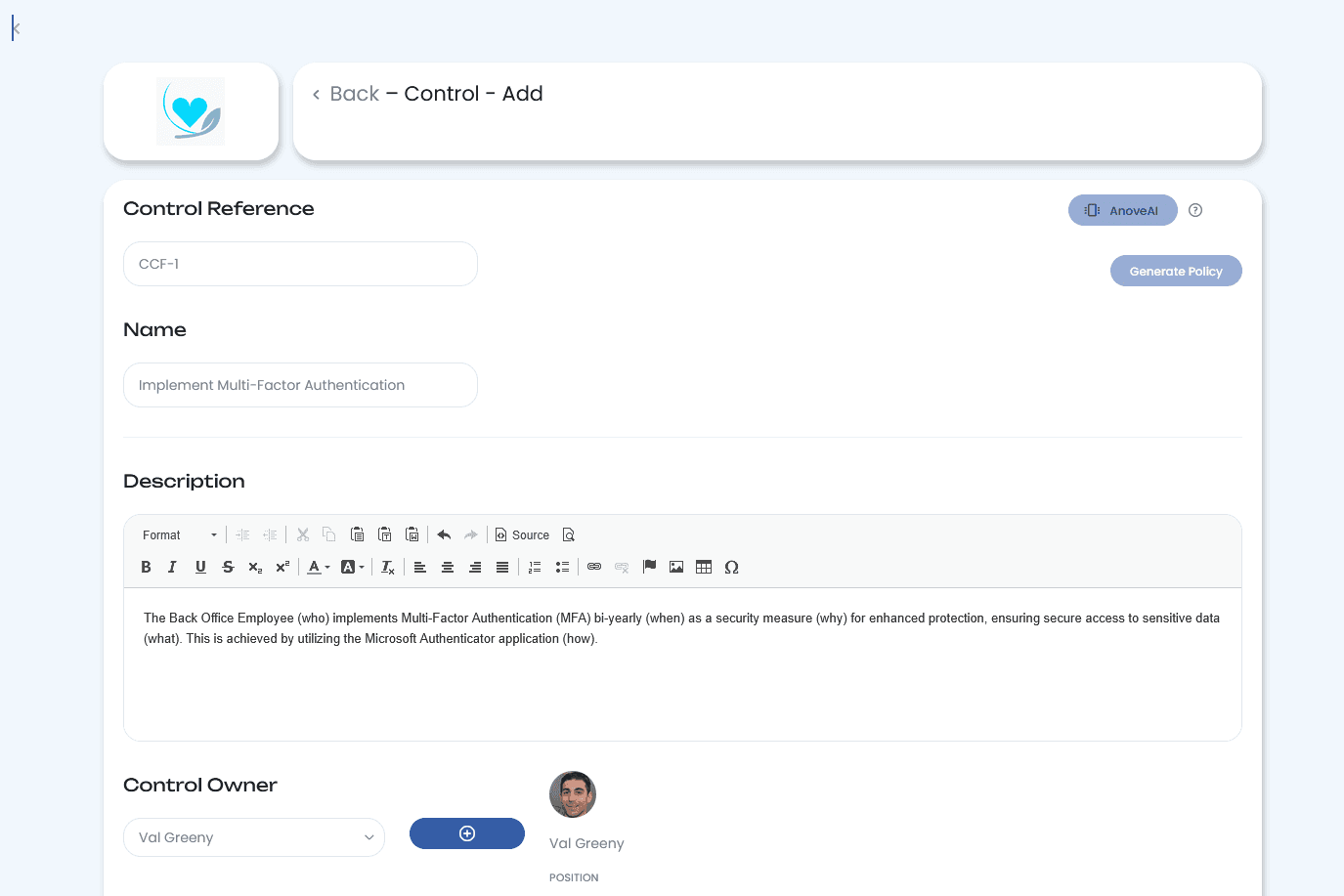
Task: Click the Generate Policy button
Action: click(x=1176, y=271)
